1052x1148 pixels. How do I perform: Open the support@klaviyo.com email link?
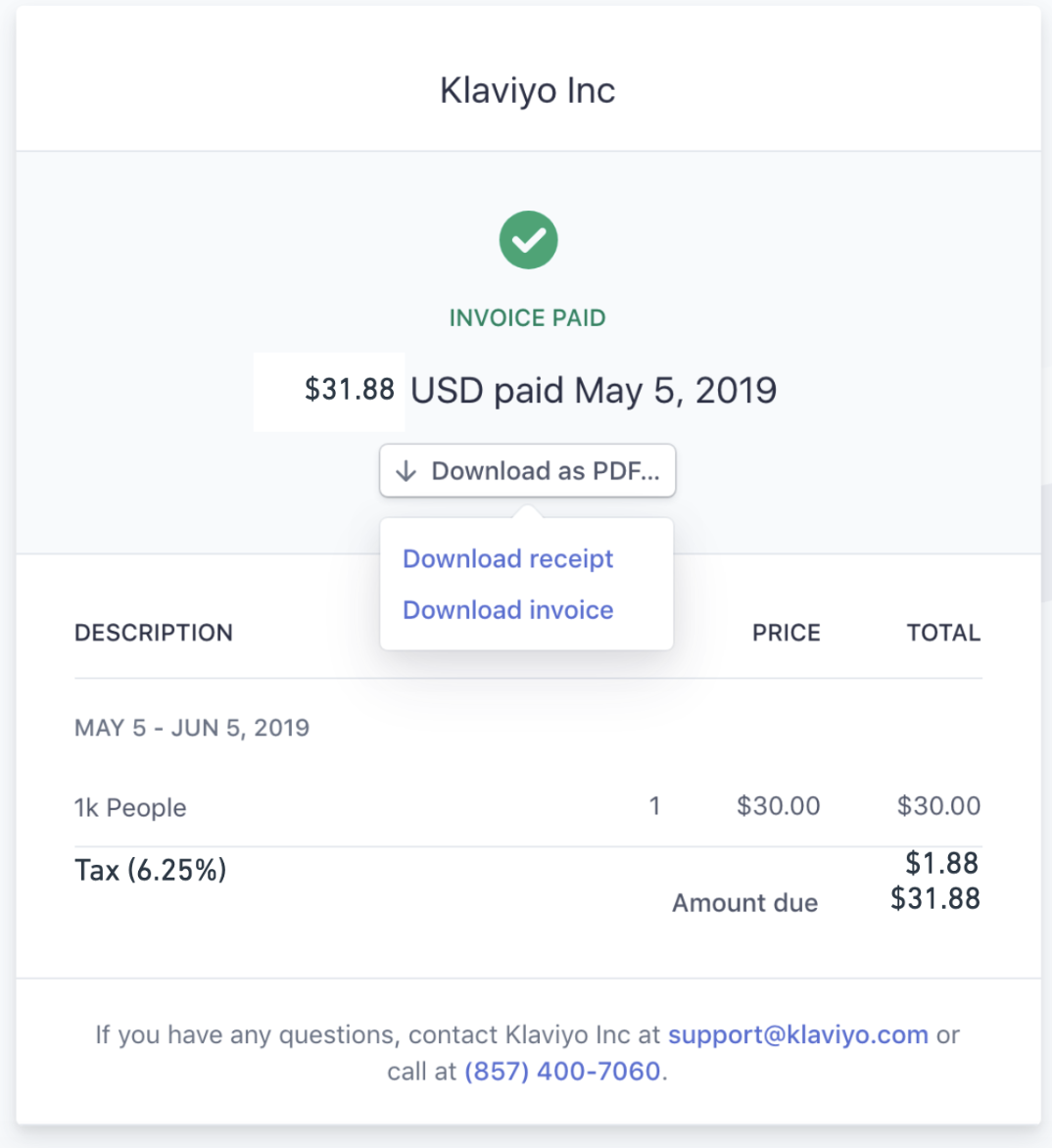coord(797,1034)
